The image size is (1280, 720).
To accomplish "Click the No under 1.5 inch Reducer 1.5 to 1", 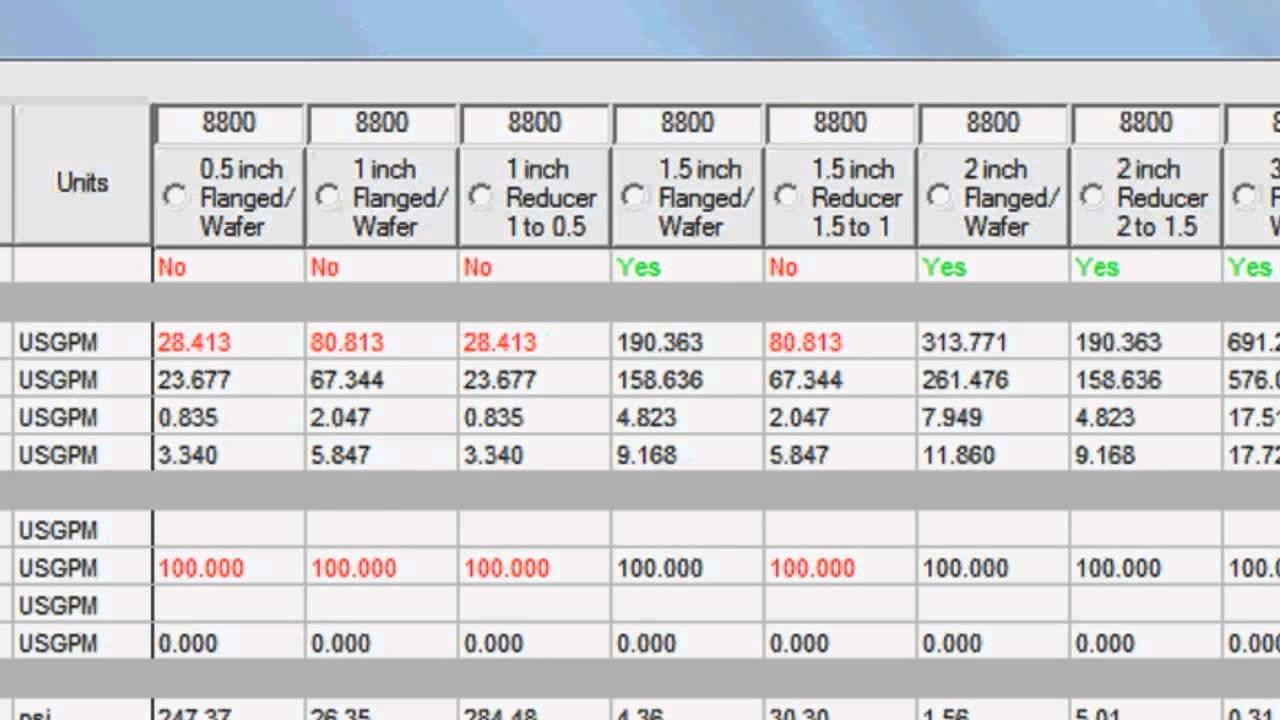I will tap(784, 268).
